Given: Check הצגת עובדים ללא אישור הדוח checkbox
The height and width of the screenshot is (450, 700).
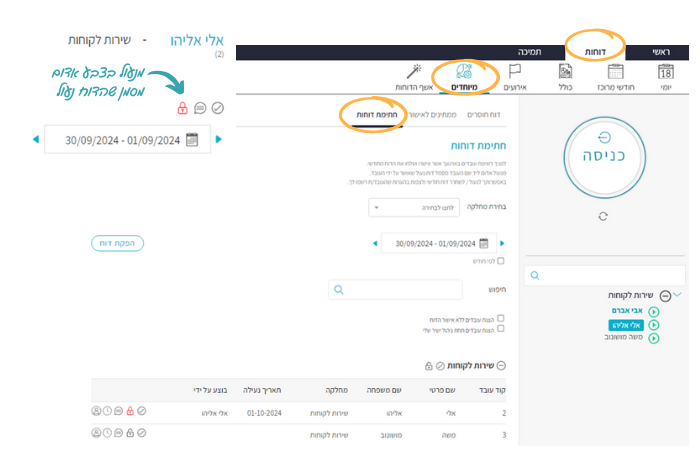Looking at the screenshot, I should pyautogui.click(x=501, y=319).
